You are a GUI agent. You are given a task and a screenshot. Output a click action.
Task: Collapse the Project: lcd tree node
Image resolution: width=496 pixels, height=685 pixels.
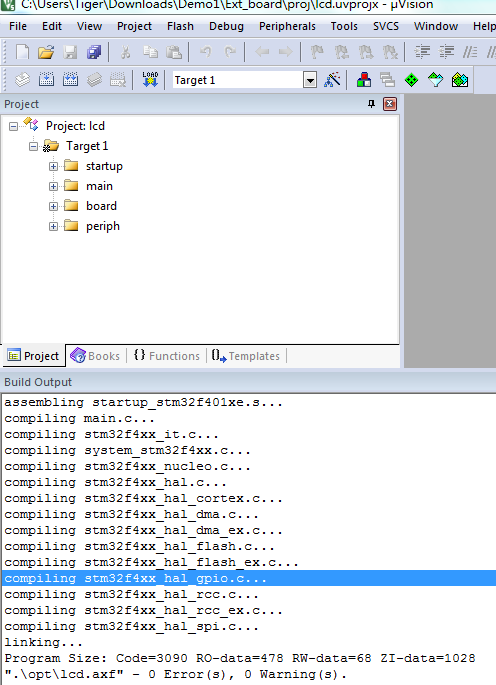[x=14, y=126]
